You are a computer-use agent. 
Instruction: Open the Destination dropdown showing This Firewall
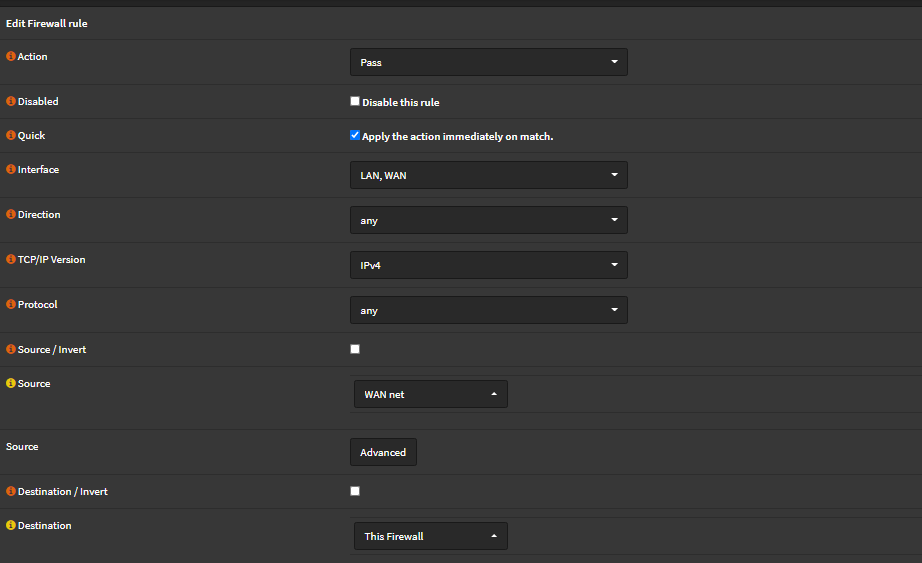pyautogui.click(x=430, y=536)
